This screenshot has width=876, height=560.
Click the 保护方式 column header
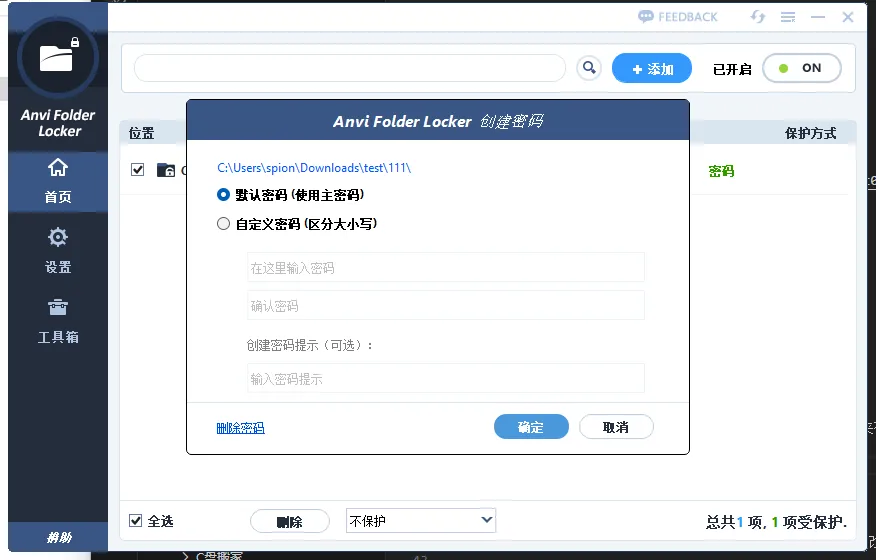tap(811, 133)
